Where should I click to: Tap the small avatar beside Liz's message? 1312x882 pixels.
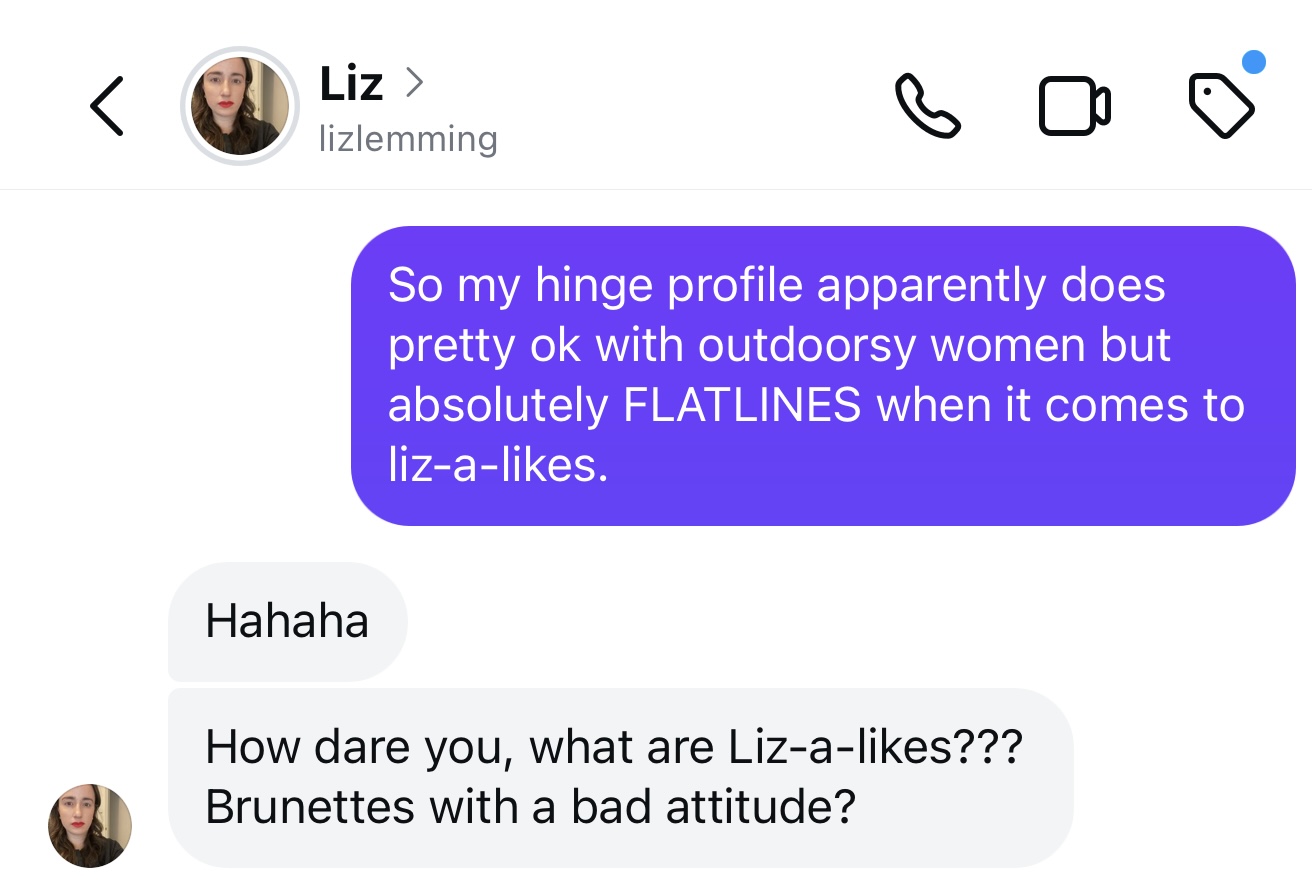tap(90, 826)
